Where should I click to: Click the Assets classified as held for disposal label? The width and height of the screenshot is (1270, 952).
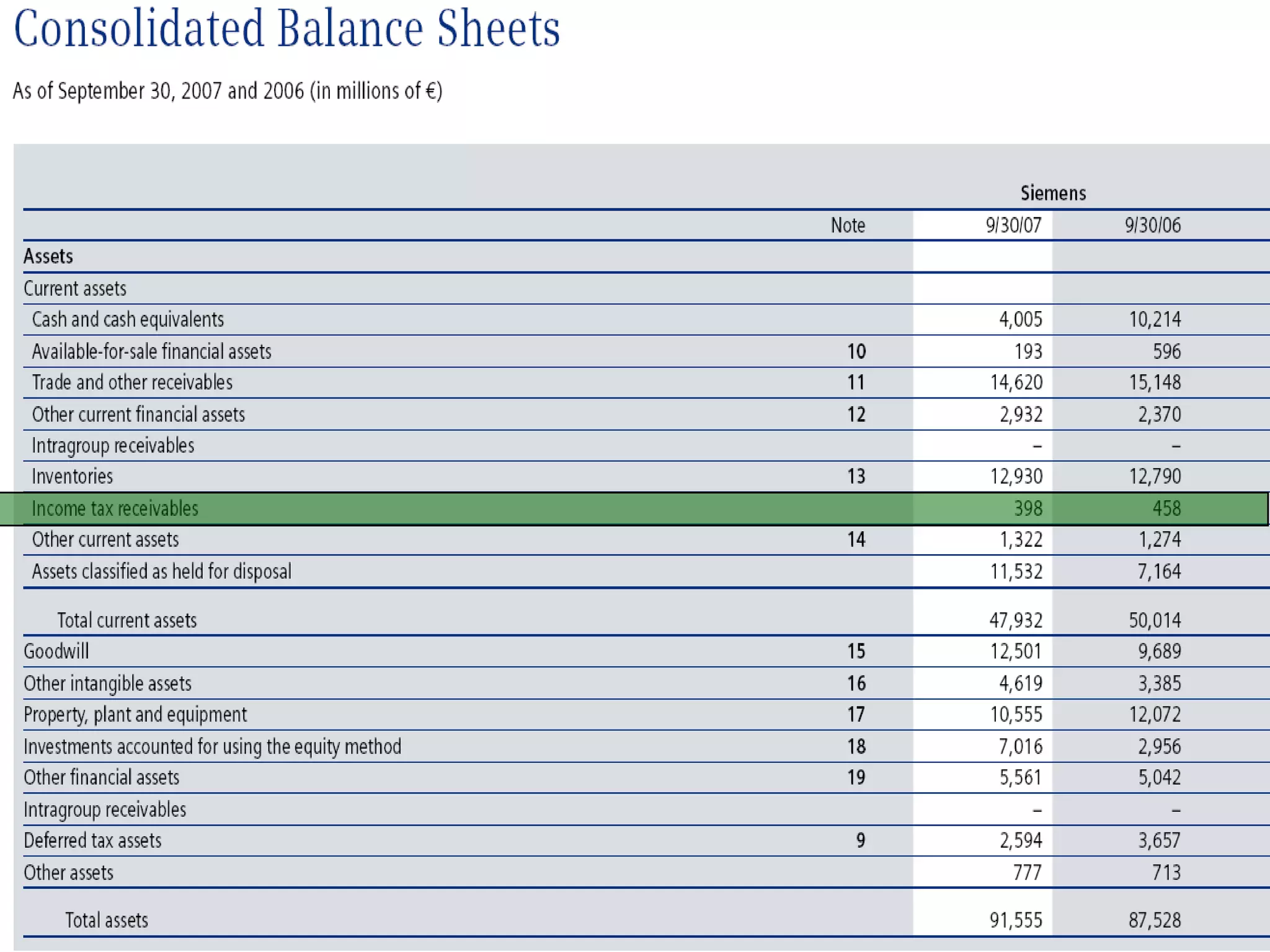[x=161, y=571]
